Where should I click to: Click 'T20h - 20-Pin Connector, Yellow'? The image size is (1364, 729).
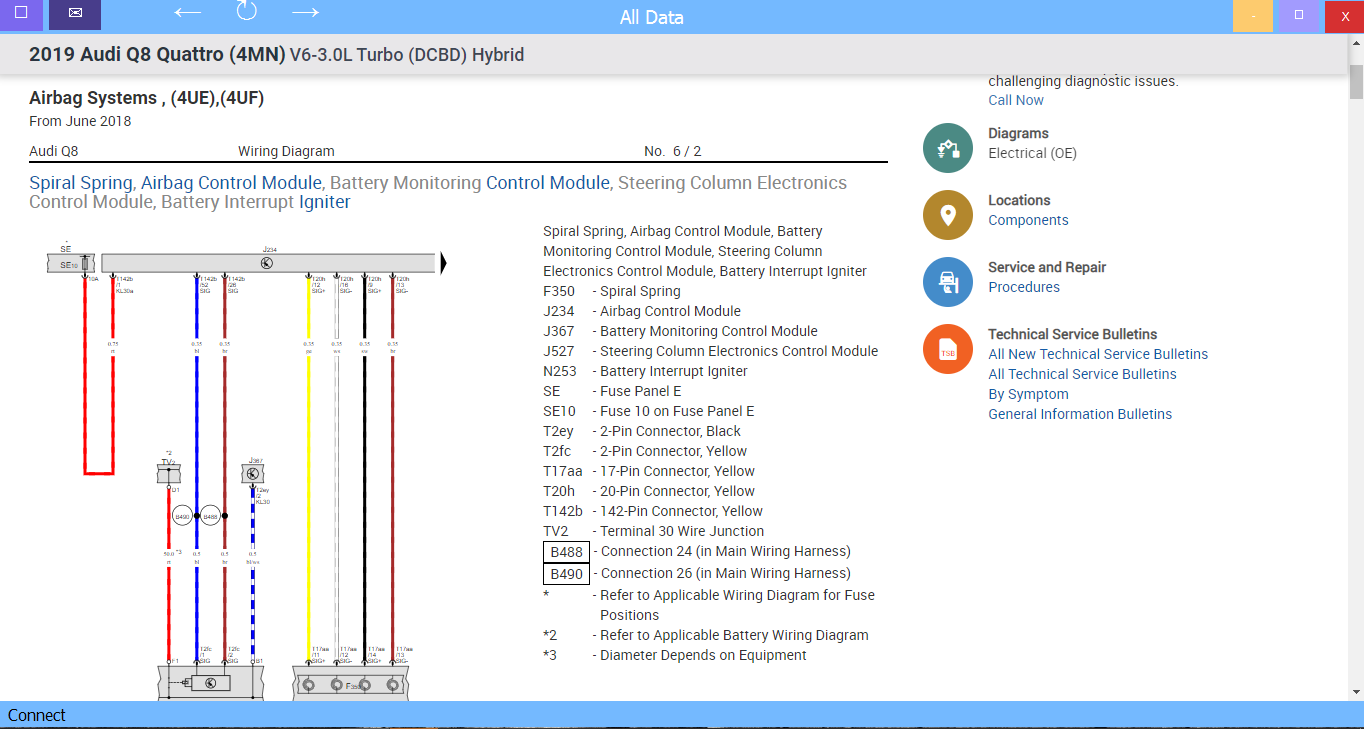pyautogui.click(x=649, y=491)
